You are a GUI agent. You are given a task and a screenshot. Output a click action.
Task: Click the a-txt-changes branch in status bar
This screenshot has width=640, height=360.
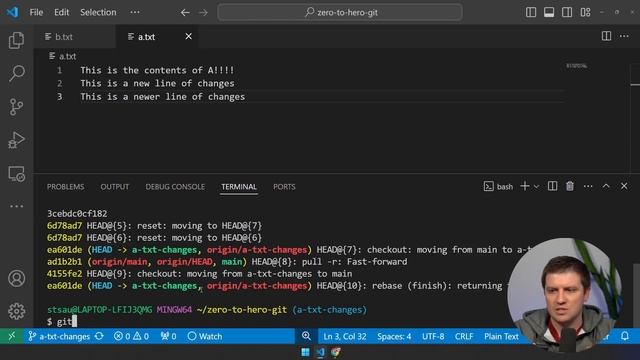pyautogui.click(x=59, y=336)
